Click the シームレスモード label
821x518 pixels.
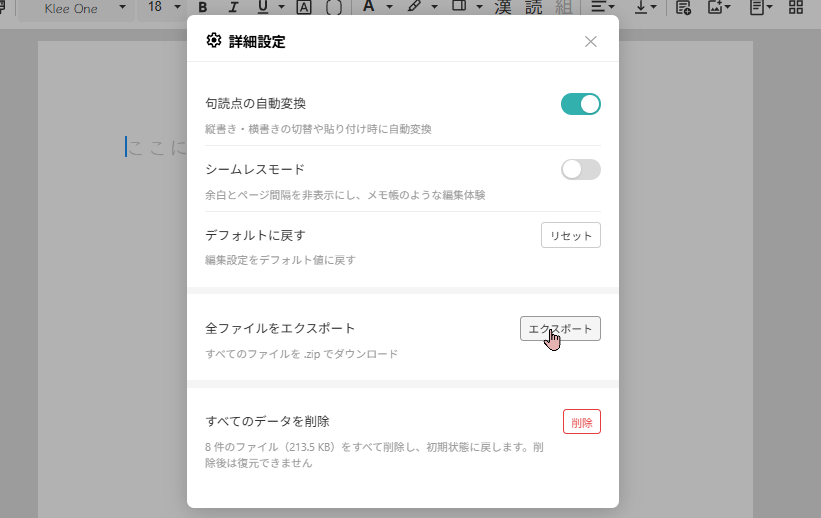coord(255,170)
